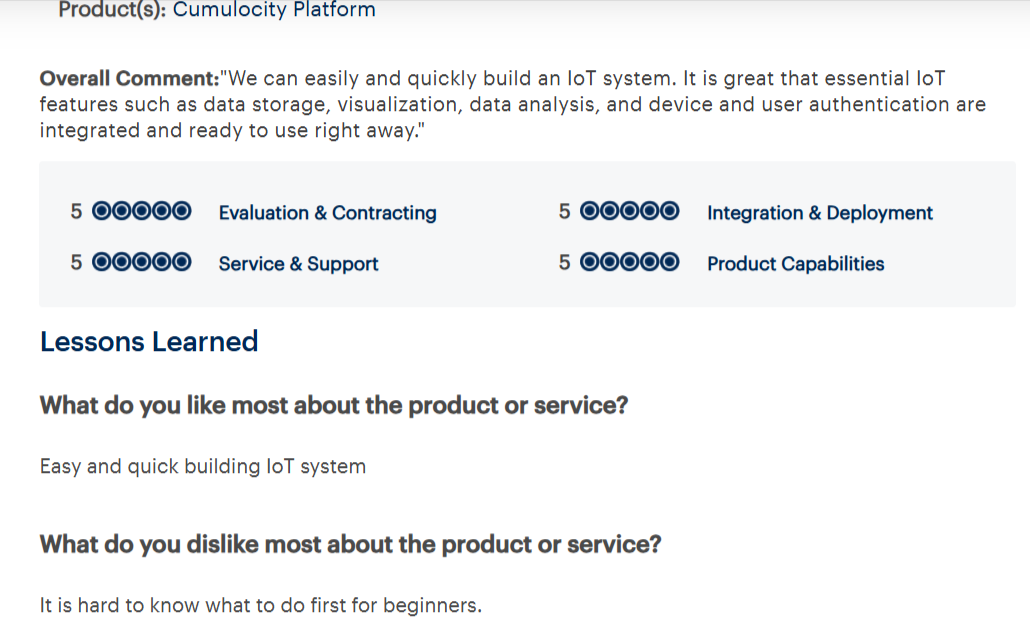
Task: Click the Integration & Deployment rating dots
Action: (629, 211)
